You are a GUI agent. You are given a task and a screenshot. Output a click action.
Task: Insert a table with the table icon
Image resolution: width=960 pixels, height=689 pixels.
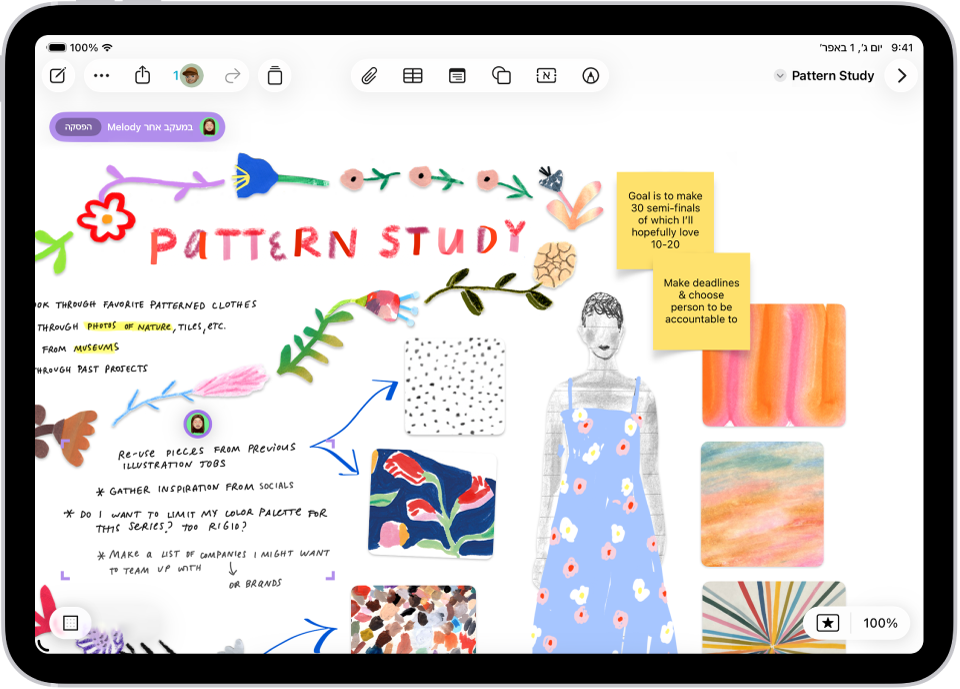pyautogui.click(x=413, y=76)
